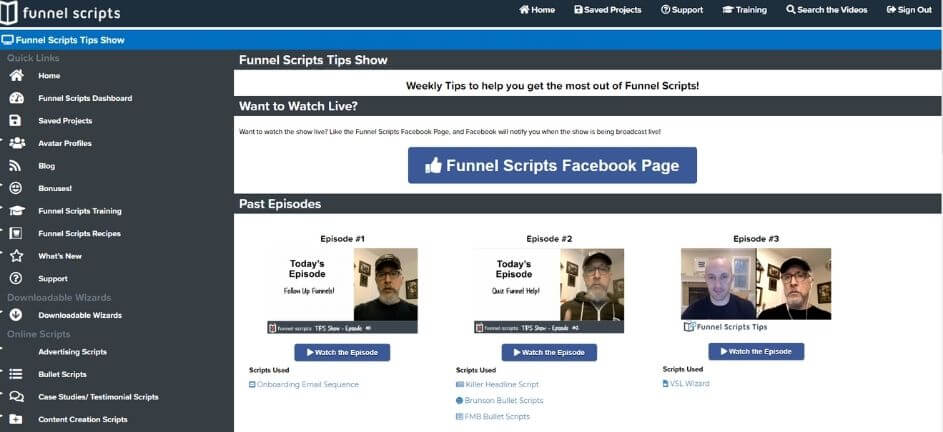The height and width of the screenshot is (432, 943).
Task: Open the Episode #2 video thumbnail
Action: [549, 291]
